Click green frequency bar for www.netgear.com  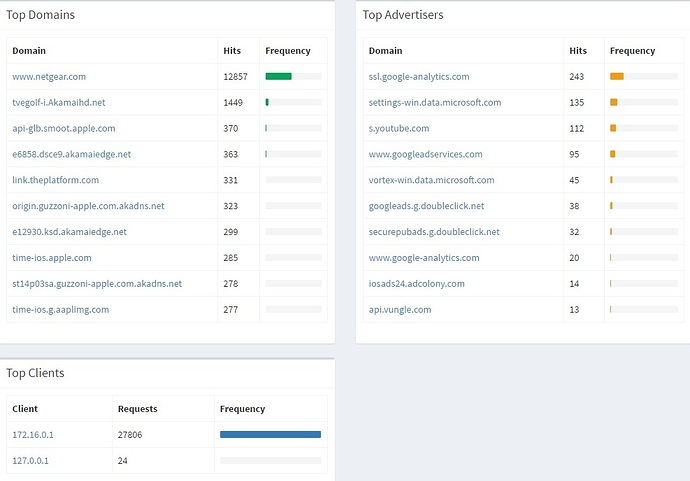point(278,76)
